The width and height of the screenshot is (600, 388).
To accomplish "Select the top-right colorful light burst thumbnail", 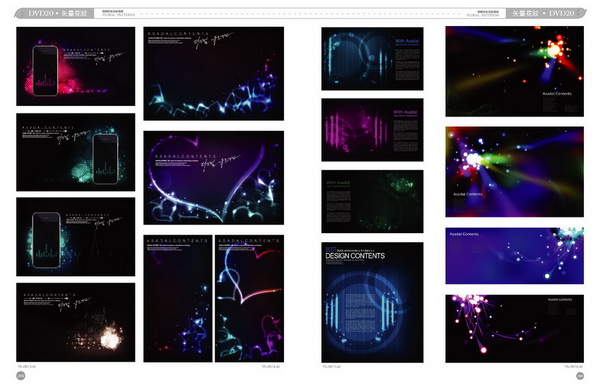I will pyautogui.click(x=515, y=71).
